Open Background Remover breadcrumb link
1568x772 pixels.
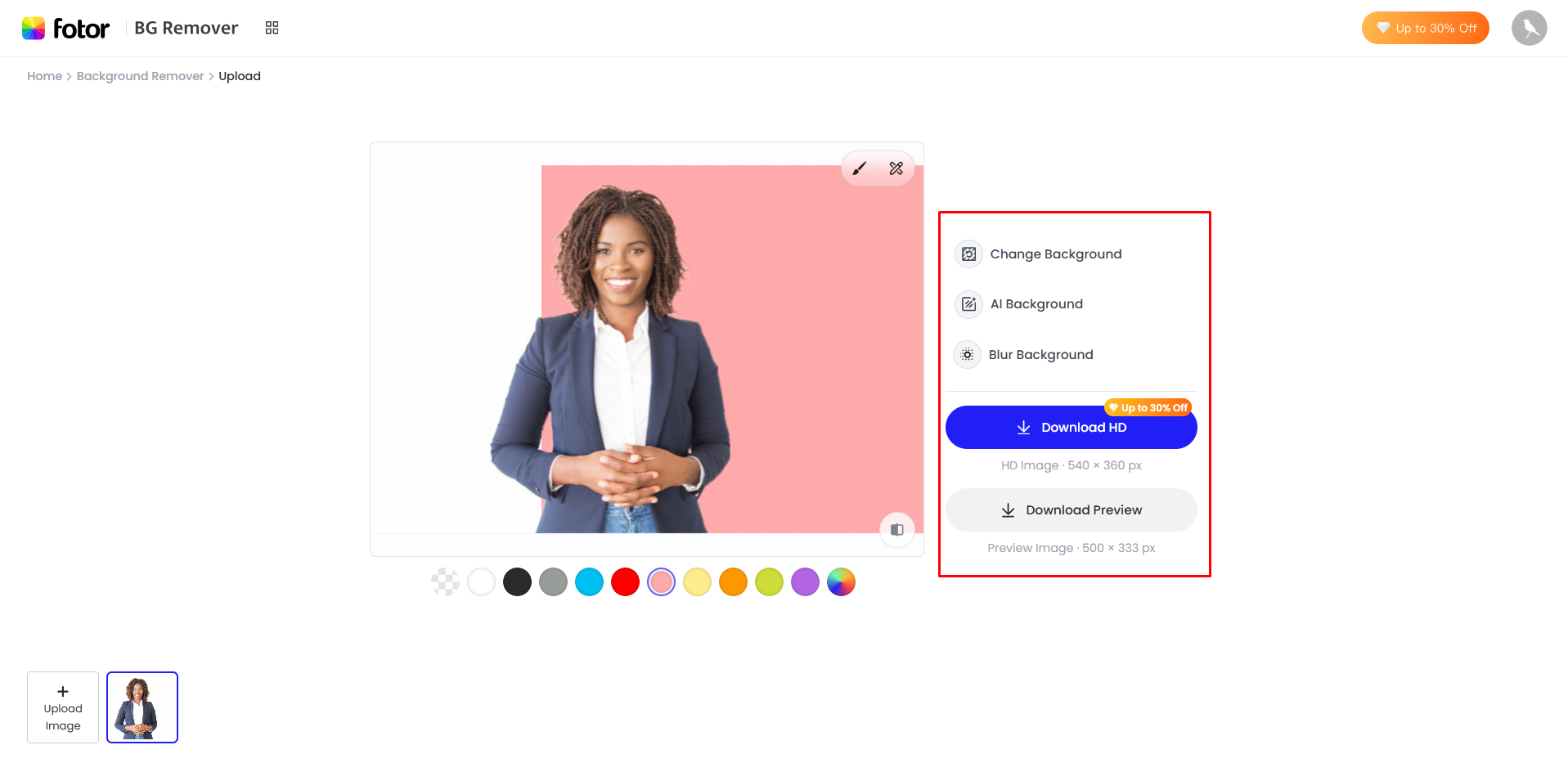coord(141,76)
